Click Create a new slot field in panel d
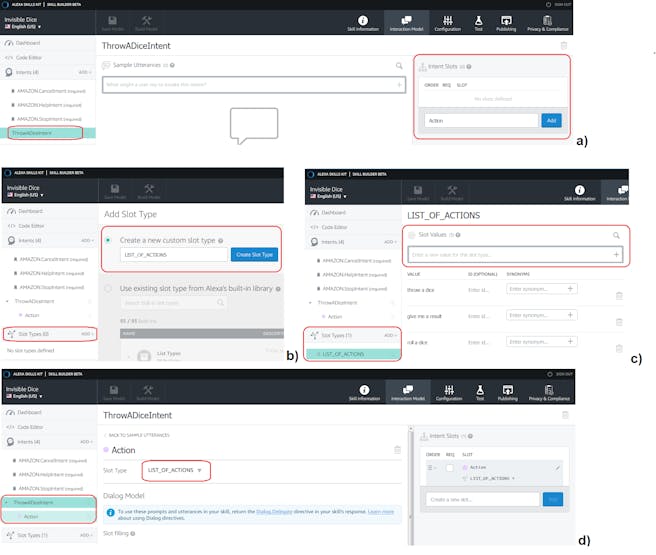The width and height of the screenshot is (656, 555). pyautogui.click(x=482, y=500)
